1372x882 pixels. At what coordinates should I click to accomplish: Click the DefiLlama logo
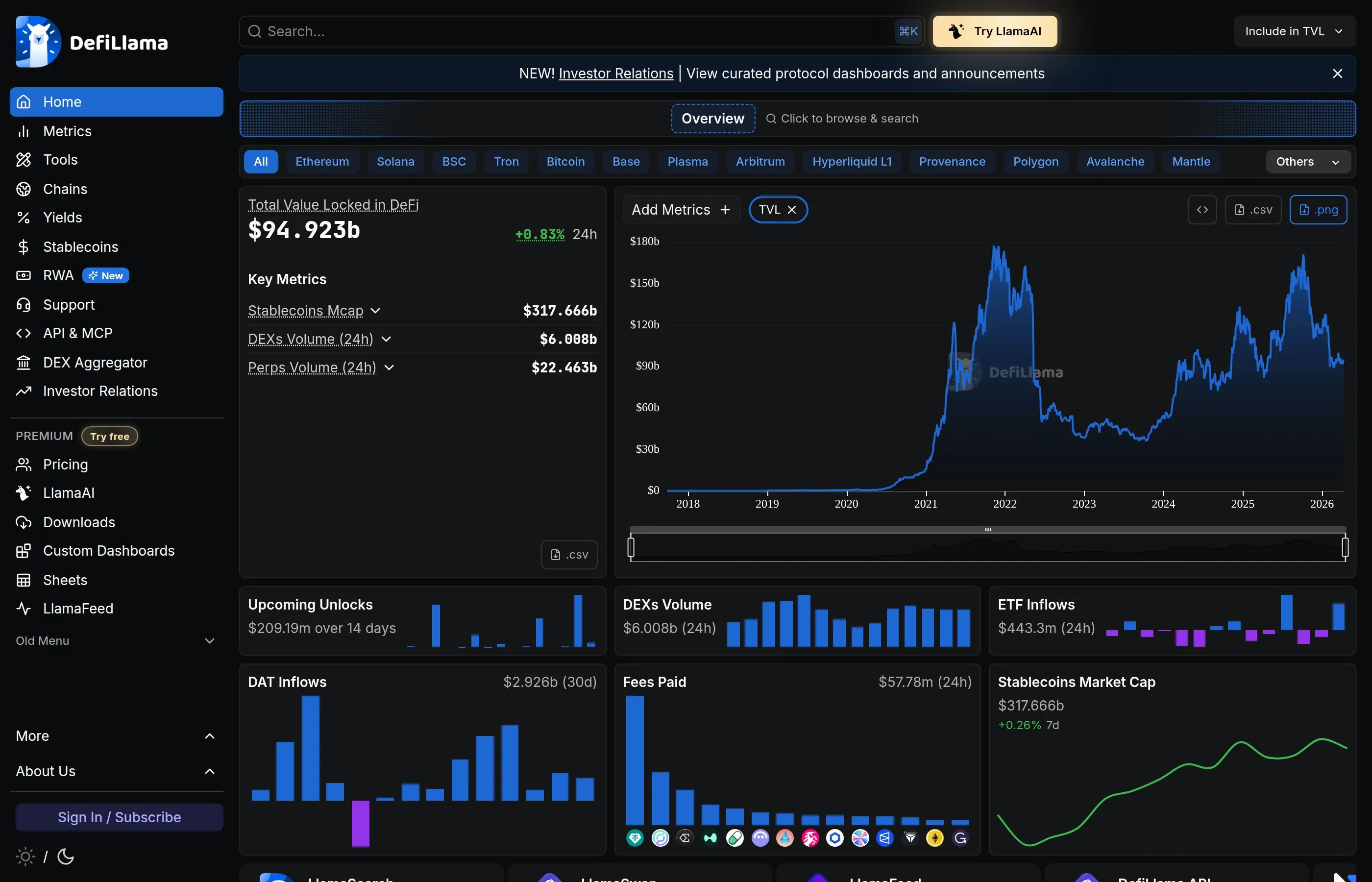coord(92,42)
